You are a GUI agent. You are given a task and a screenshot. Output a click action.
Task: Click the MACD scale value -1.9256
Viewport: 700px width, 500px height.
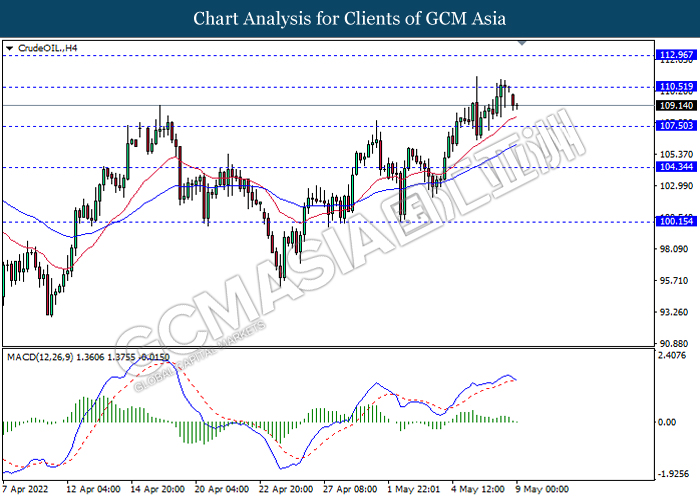point(673,473)
